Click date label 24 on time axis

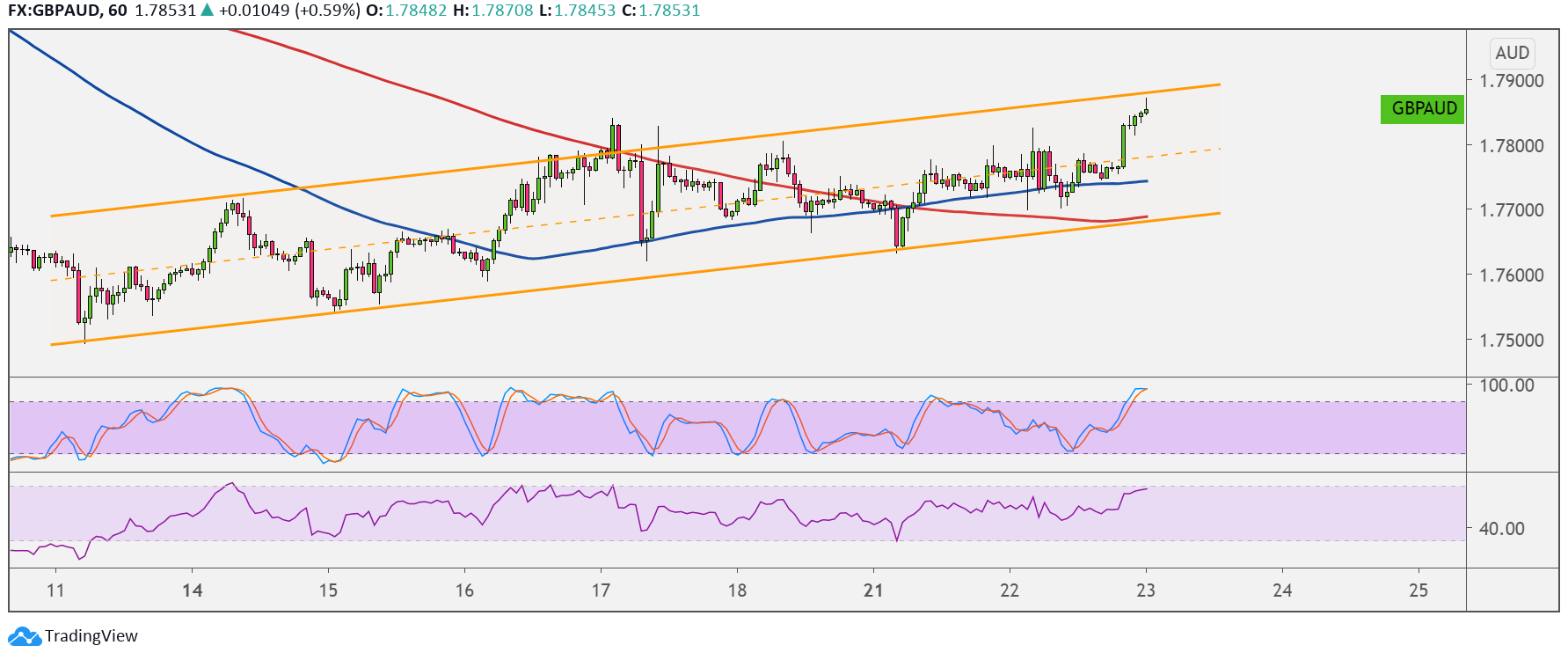click(1282, 590)
